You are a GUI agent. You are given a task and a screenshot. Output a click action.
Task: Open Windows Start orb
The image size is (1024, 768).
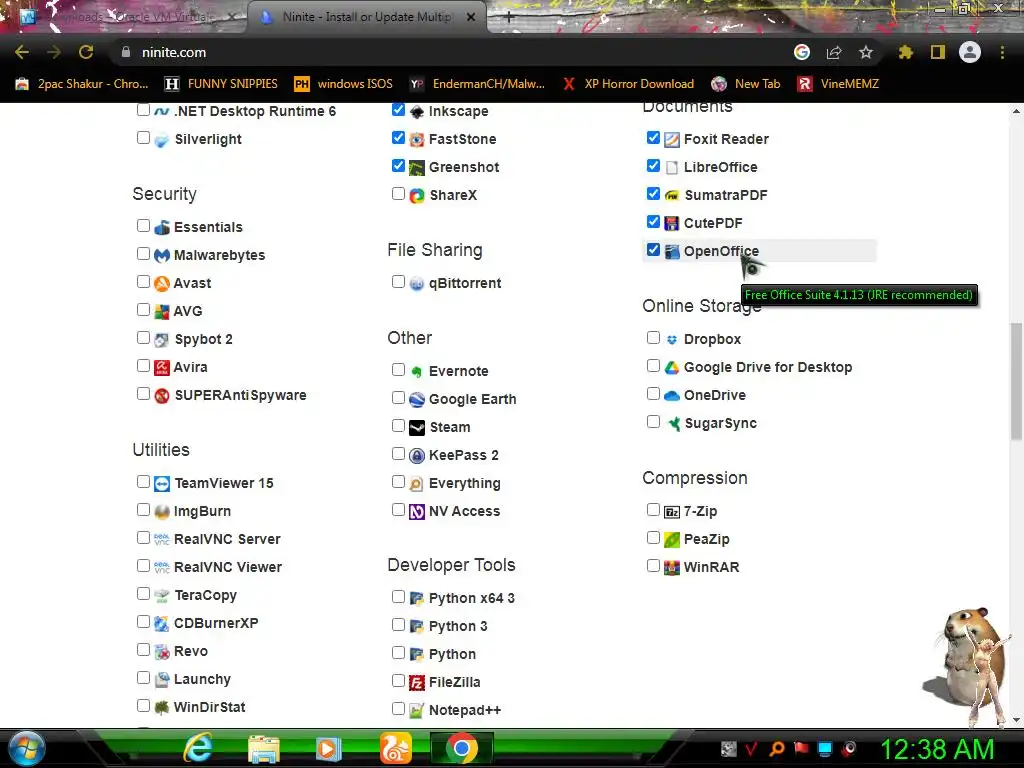[26, 748]
